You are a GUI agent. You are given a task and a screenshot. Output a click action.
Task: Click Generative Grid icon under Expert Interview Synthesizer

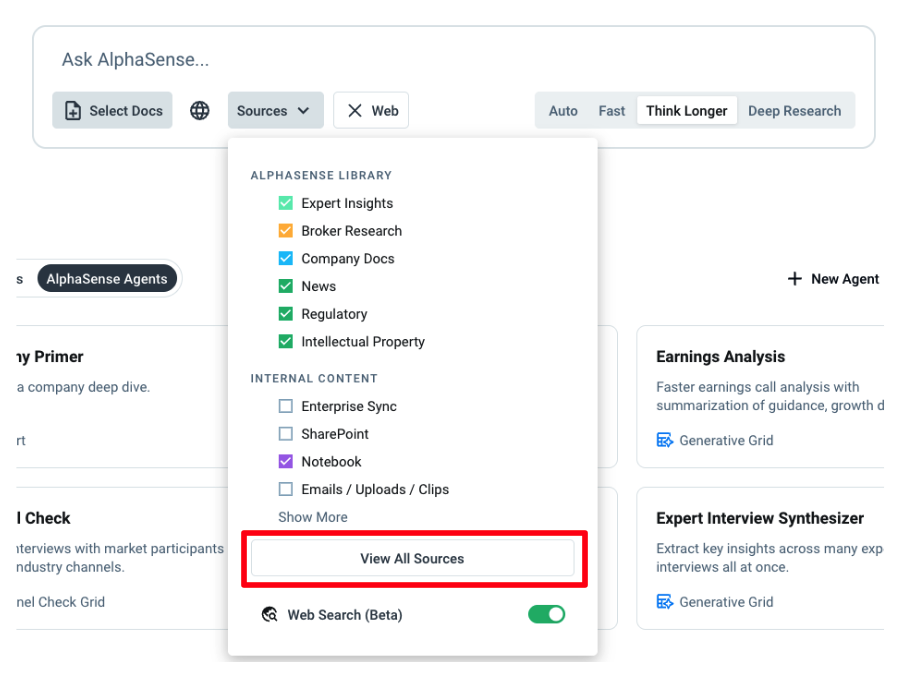pos(665,602)
